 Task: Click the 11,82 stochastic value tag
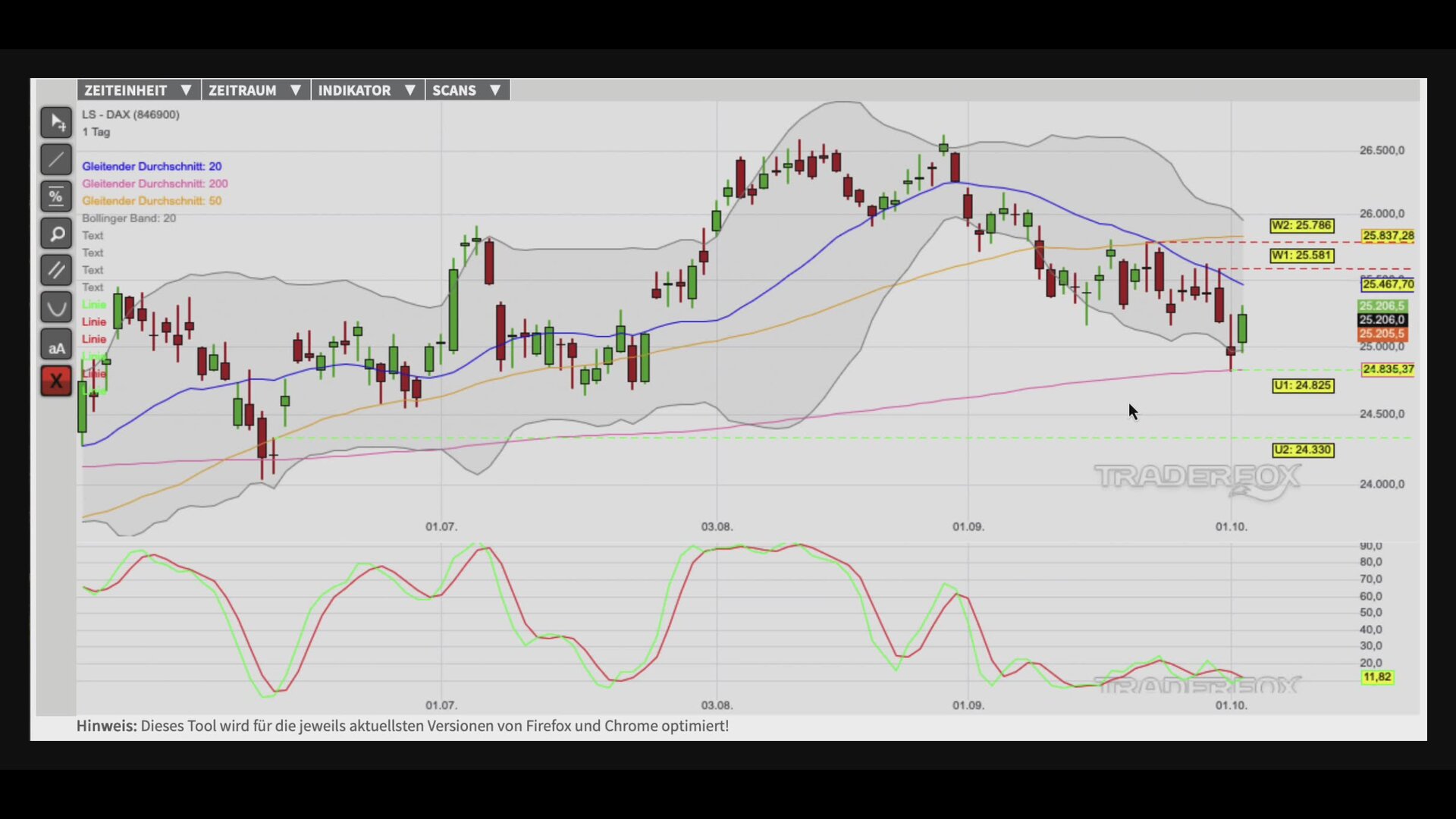coord(1377,677)
